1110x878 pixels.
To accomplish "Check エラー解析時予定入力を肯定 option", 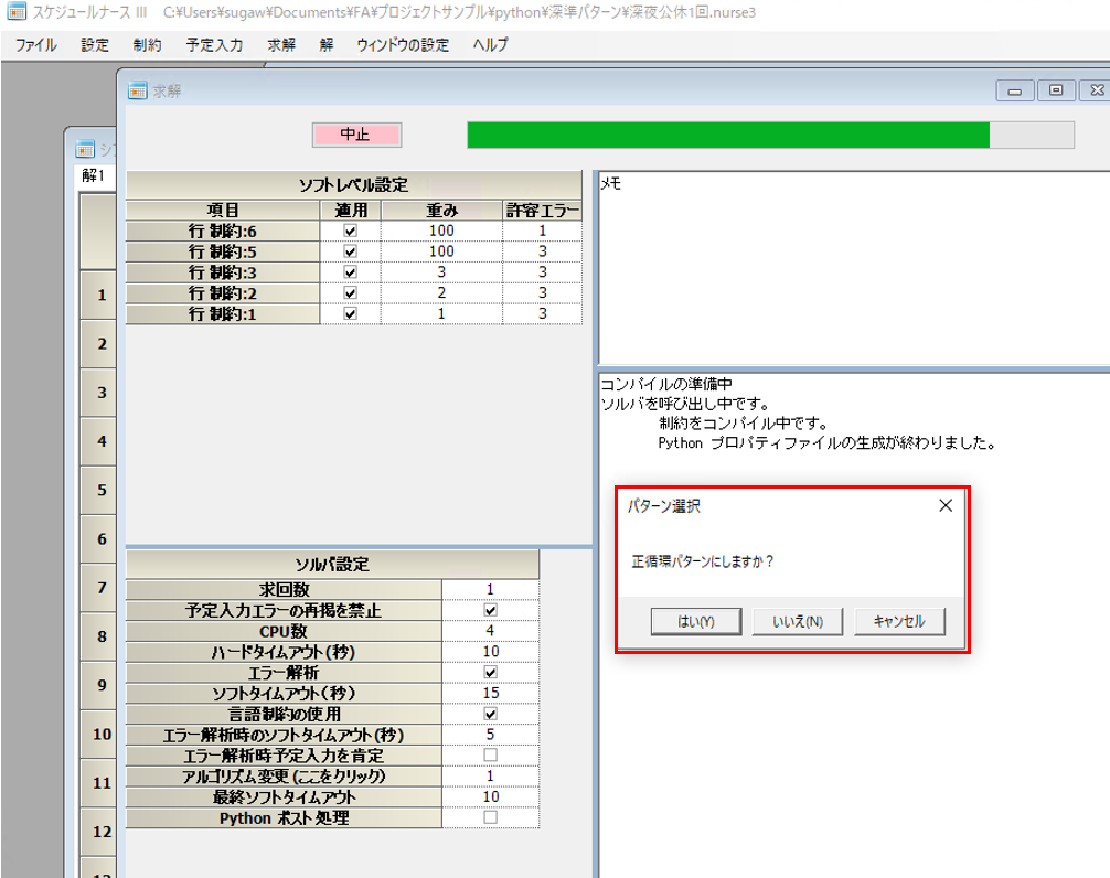I will pos(490,755).
